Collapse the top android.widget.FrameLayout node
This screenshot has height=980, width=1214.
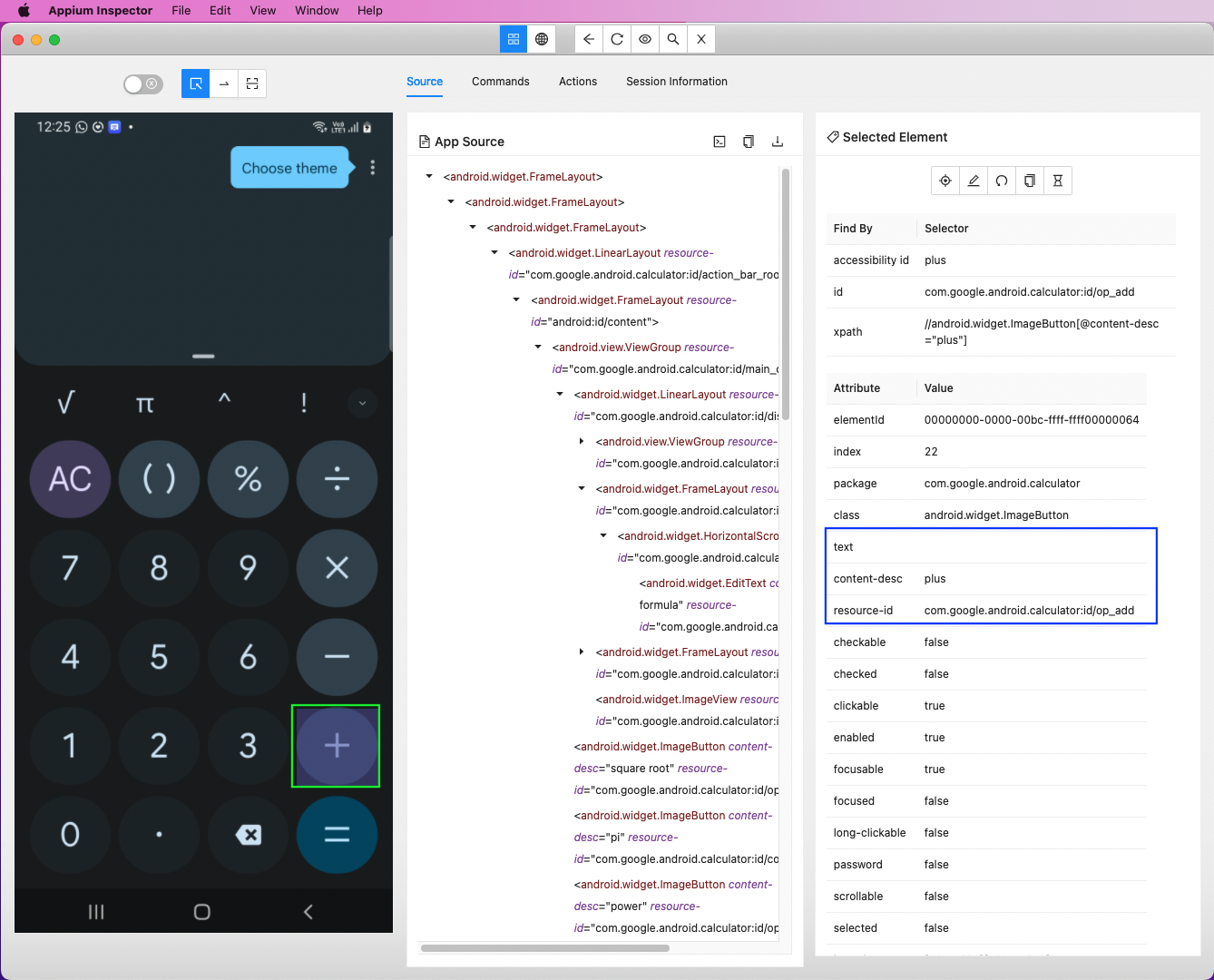click(429, 176)
